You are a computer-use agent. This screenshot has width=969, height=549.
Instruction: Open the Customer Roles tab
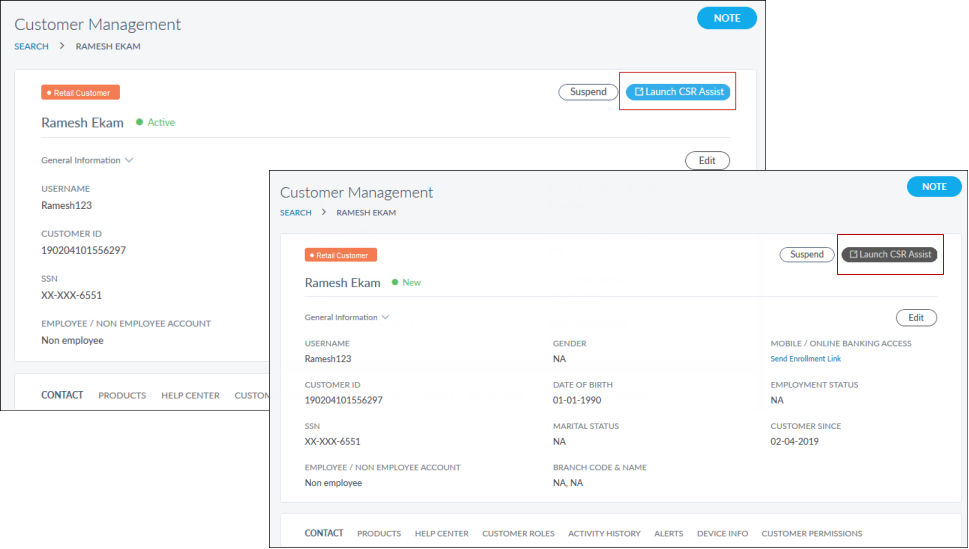click(519, 534)
